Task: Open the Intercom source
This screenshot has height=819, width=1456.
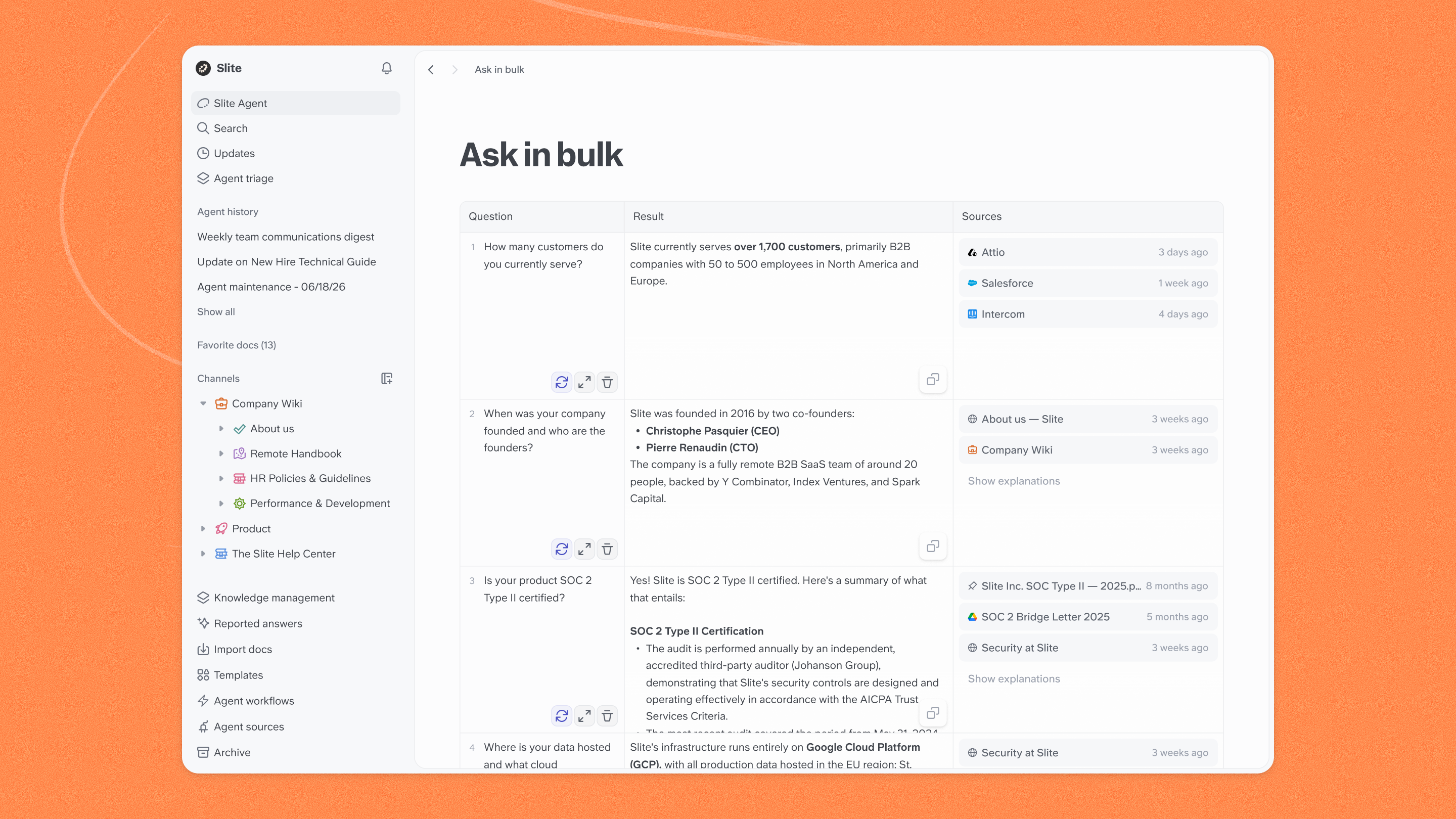Action: coord(1087,313)
